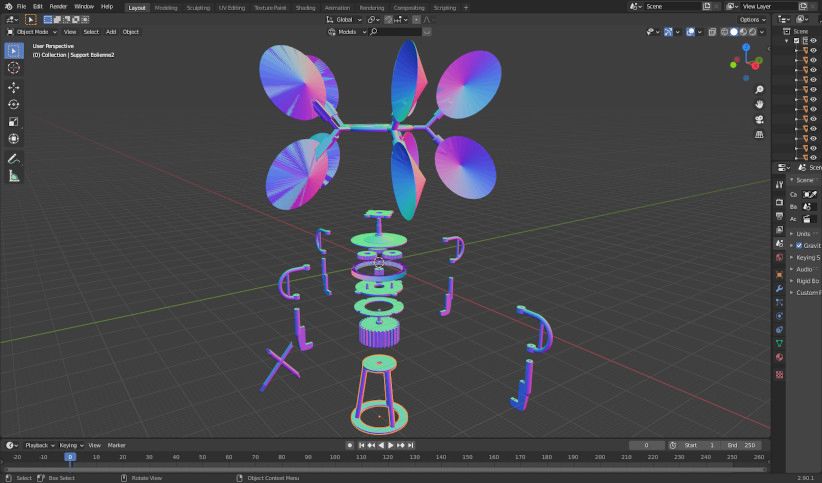The height and width of the screenshot is (483, 822).
Task: Open the Models filter dropdown
Action: 347,32
